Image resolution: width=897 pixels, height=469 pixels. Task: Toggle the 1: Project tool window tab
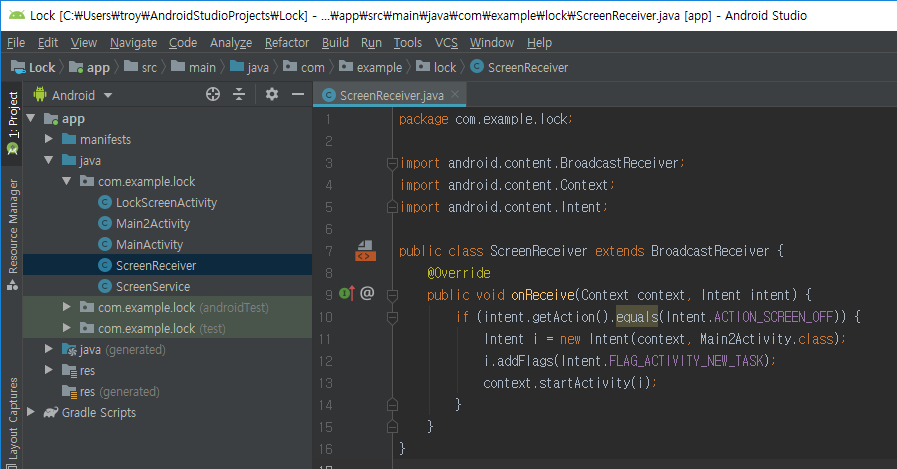coord(12,123)
